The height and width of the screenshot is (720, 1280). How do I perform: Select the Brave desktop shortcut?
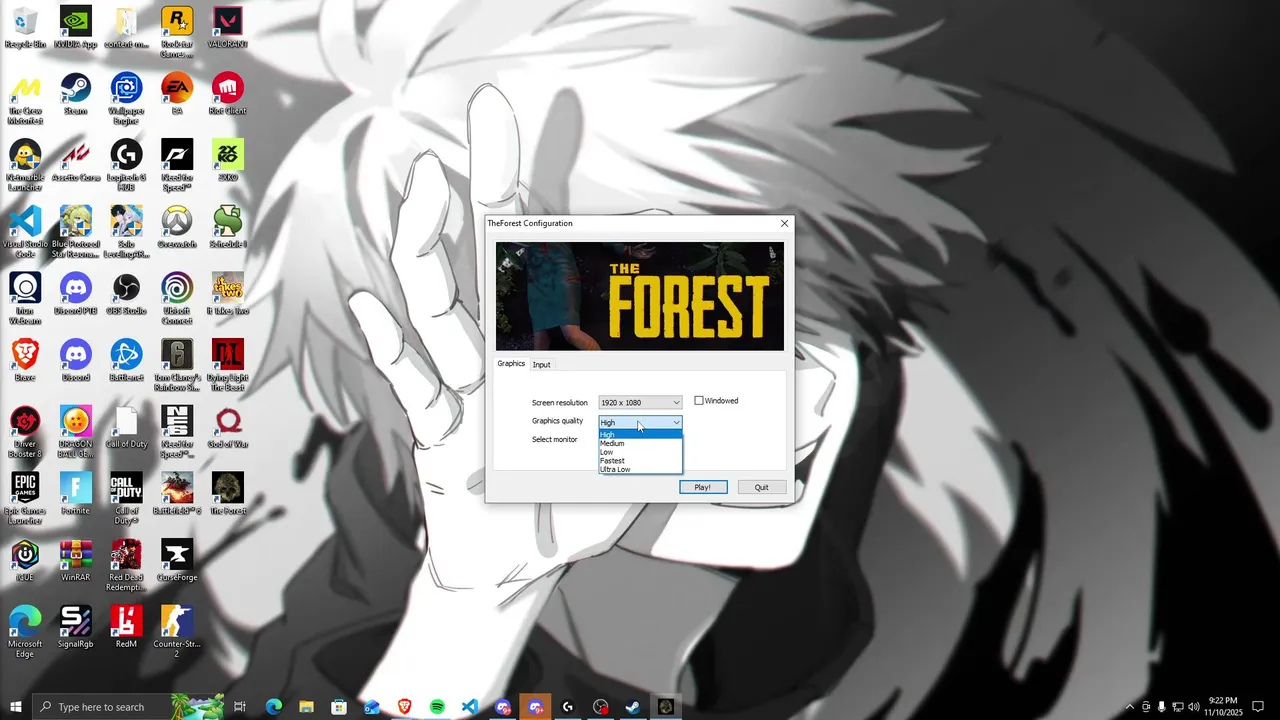coord(25,361)
